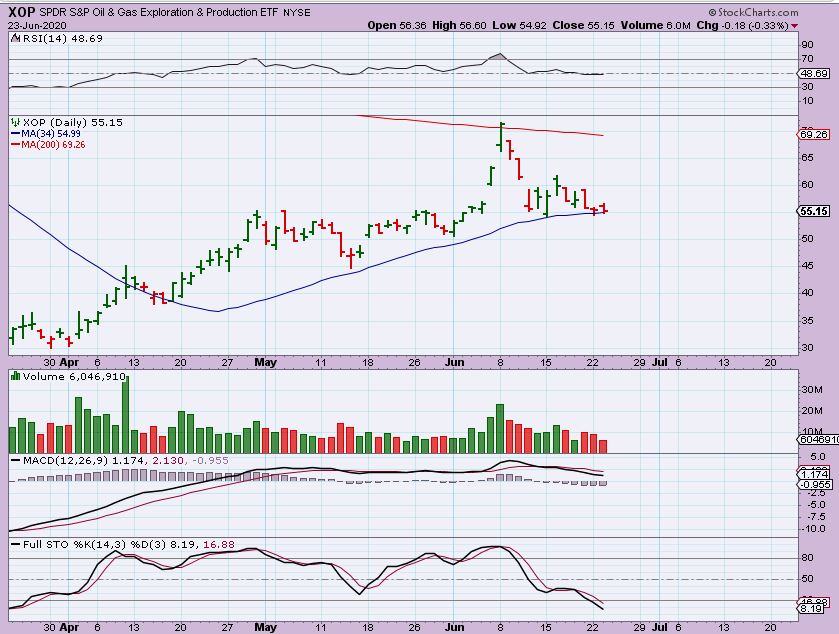839x634 pixels.
Task: Click the candlestick icon beside XOP (Daily)
Action: tap(16, 123)
